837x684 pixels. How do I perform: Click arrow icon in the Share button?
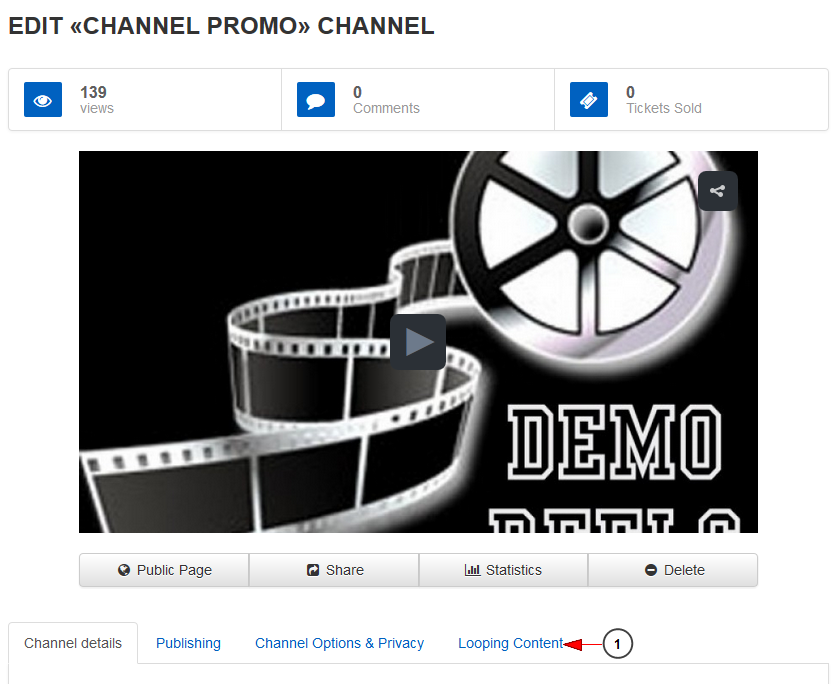tap(313, 570)
